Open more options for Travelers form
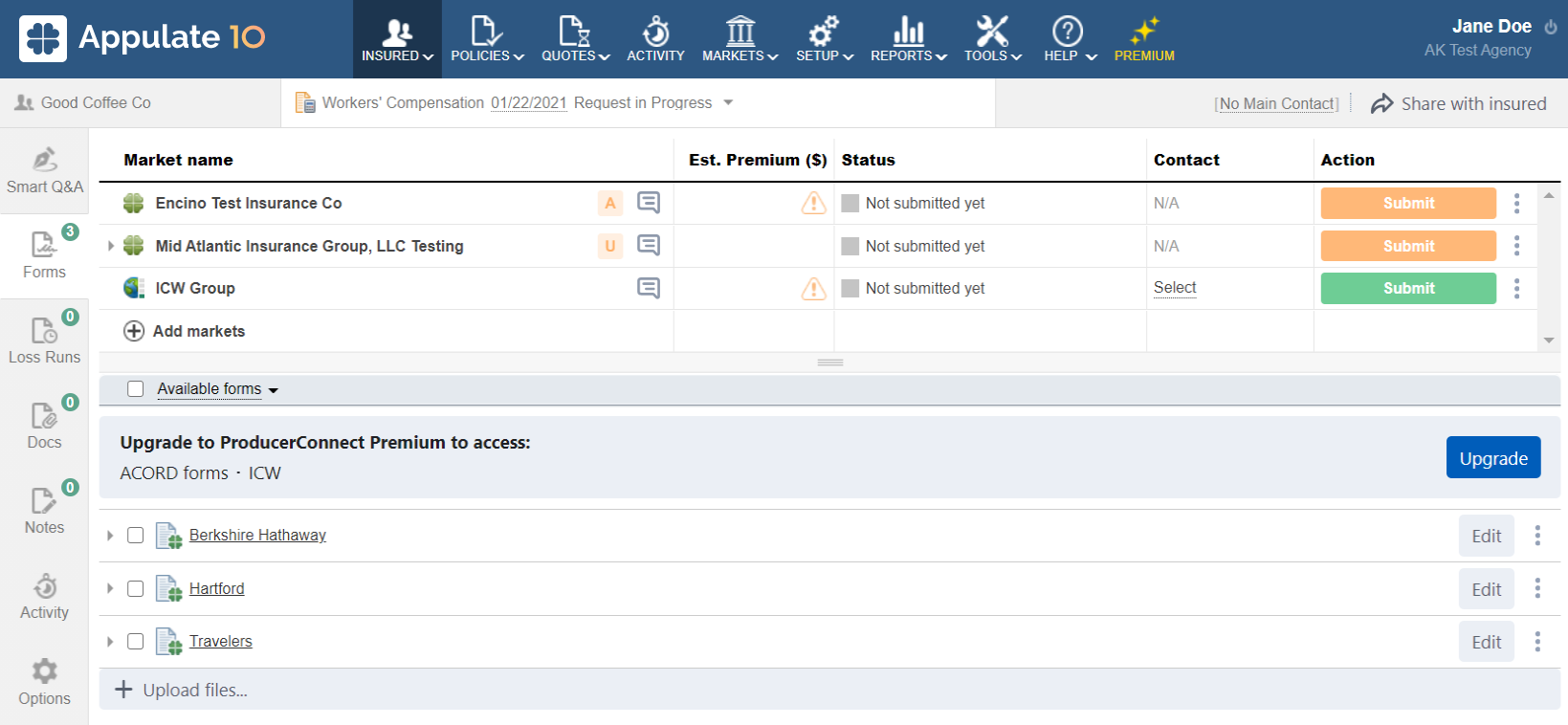Image resolution: width=1568 pixels, height=725 pixels. (1537, 642)
